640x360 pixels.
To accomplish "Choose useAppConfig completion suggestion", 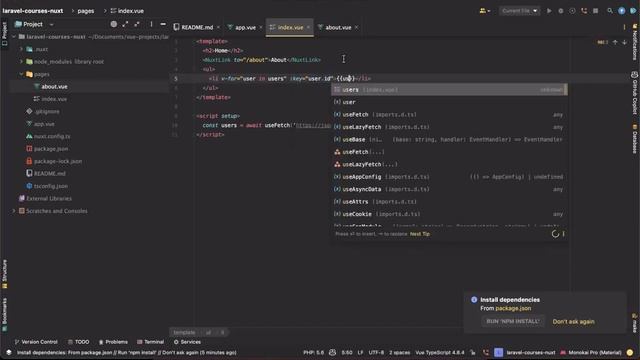I will point(449,177).
